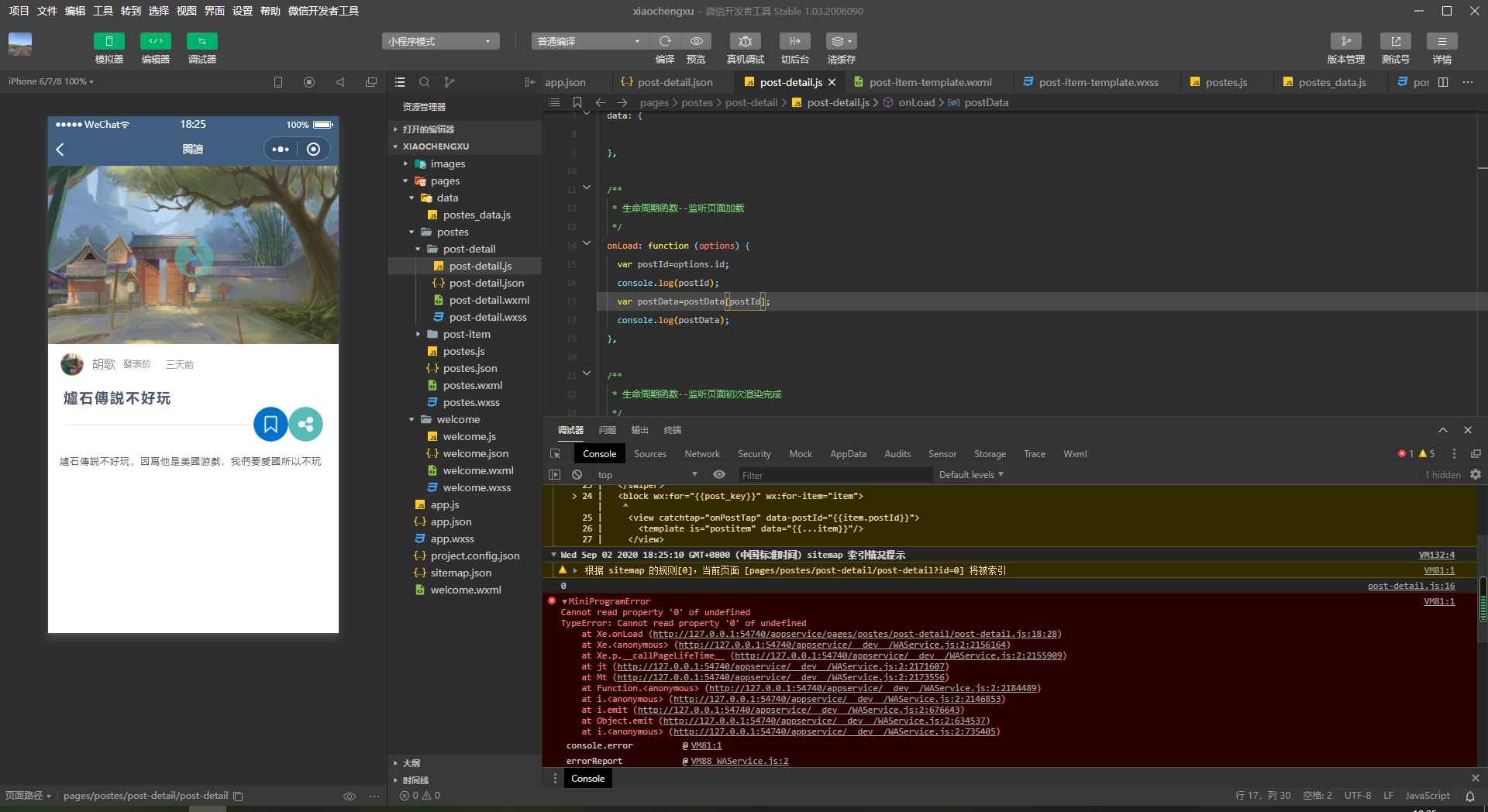Click the compile refresh icon
The height and width of the screenshot is (812, 1488).
coord(665,41)
